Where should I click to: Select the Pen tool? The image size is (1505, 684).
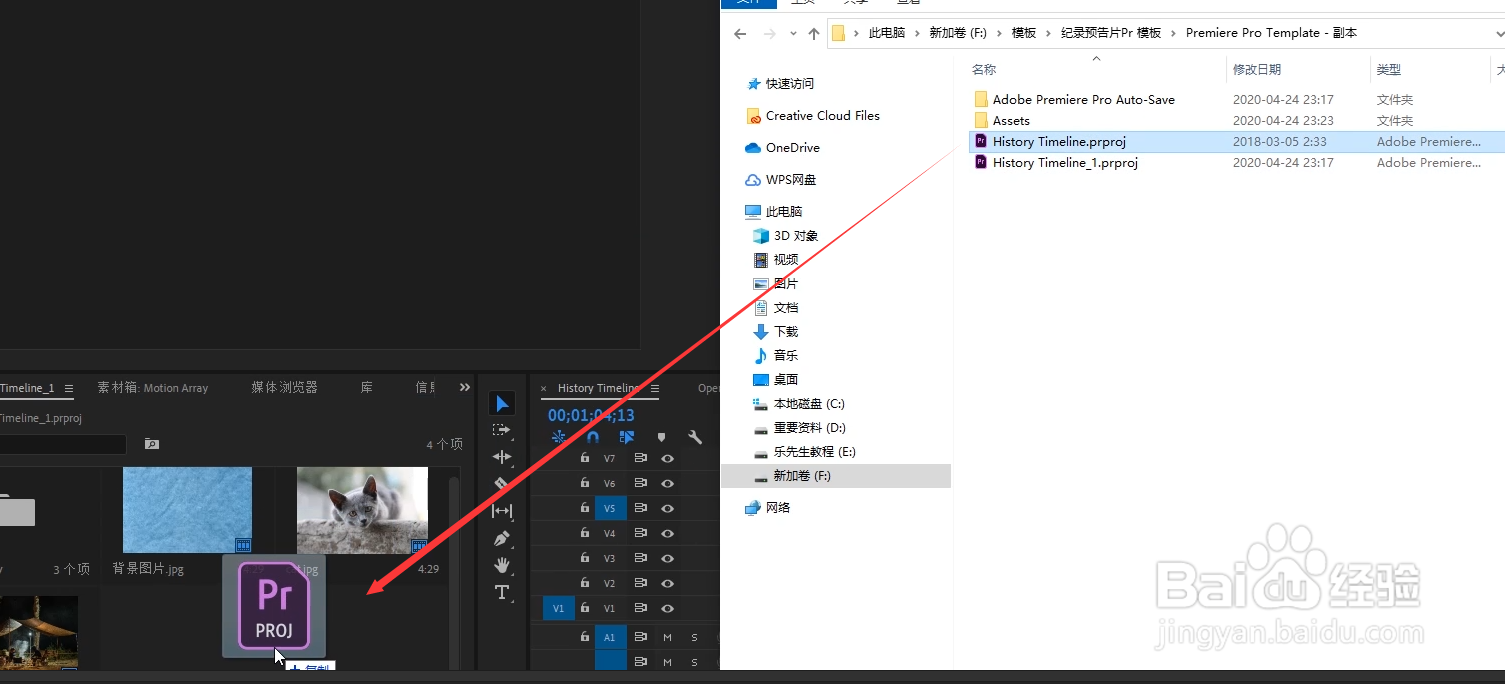pos(502,538)
